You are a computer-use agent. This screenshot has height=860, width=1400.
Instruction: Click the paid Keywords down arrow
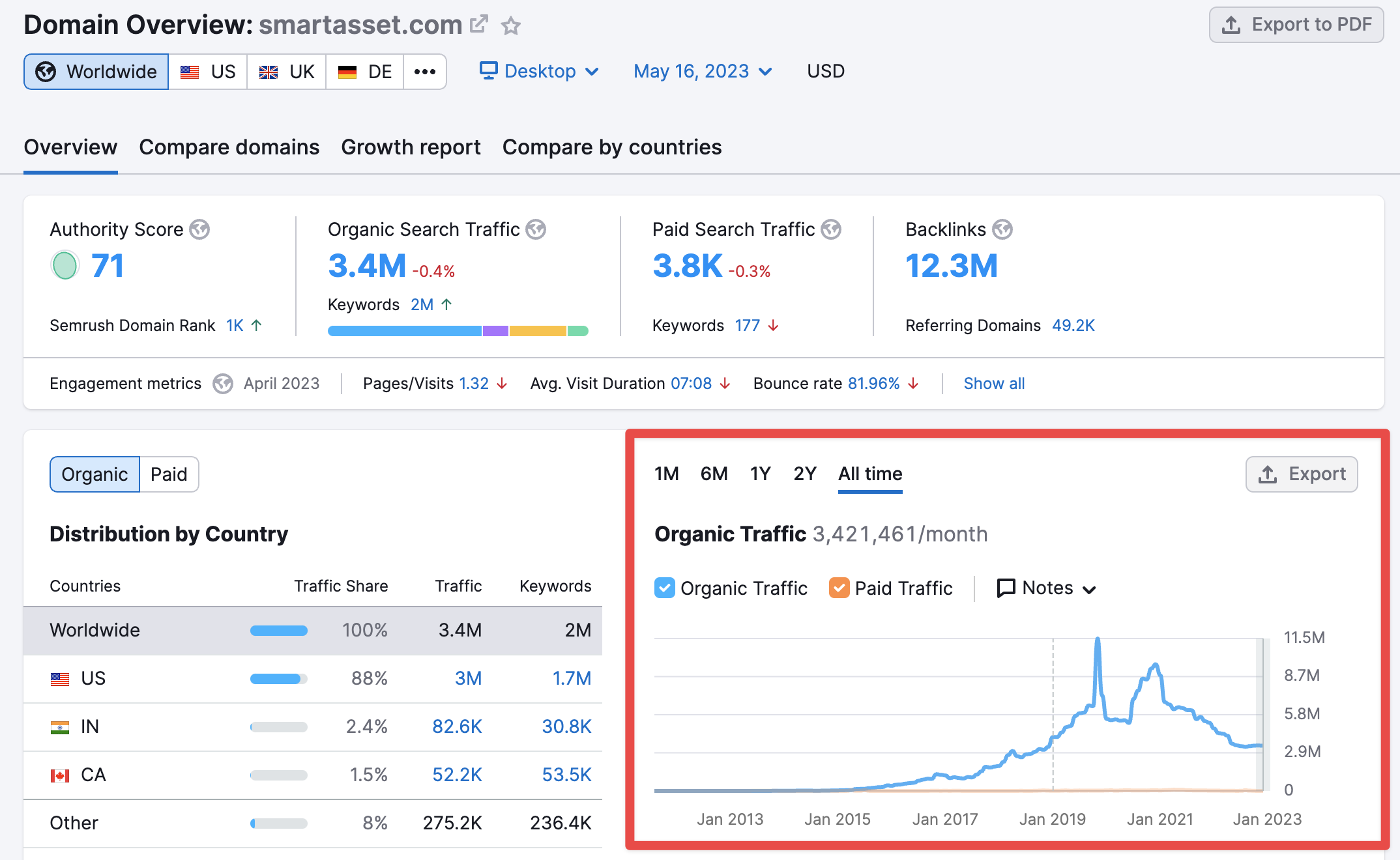[x=773, y=325]
